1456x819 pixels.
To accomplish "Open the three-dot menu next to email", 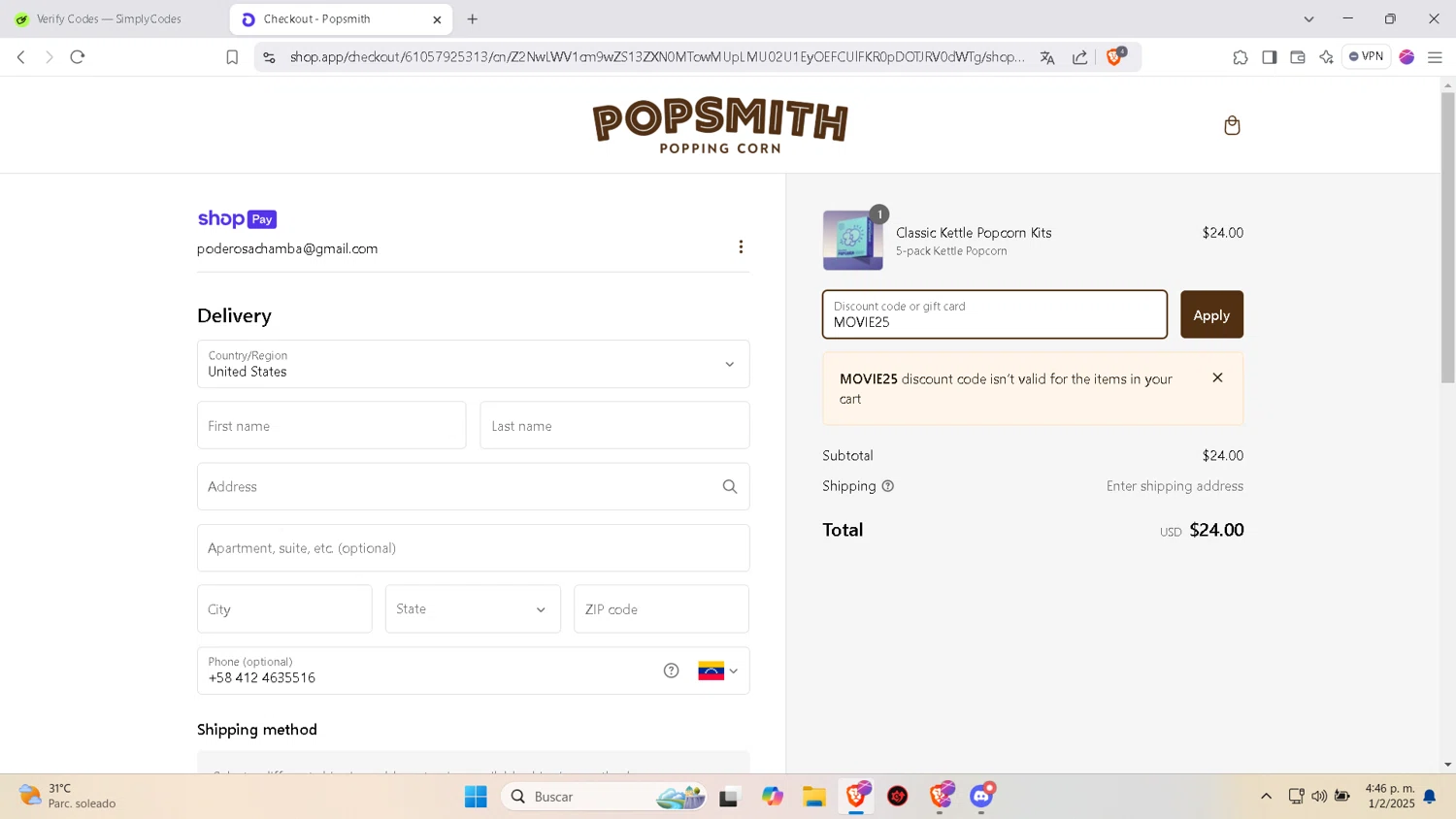I will click(x=741, y=246).
